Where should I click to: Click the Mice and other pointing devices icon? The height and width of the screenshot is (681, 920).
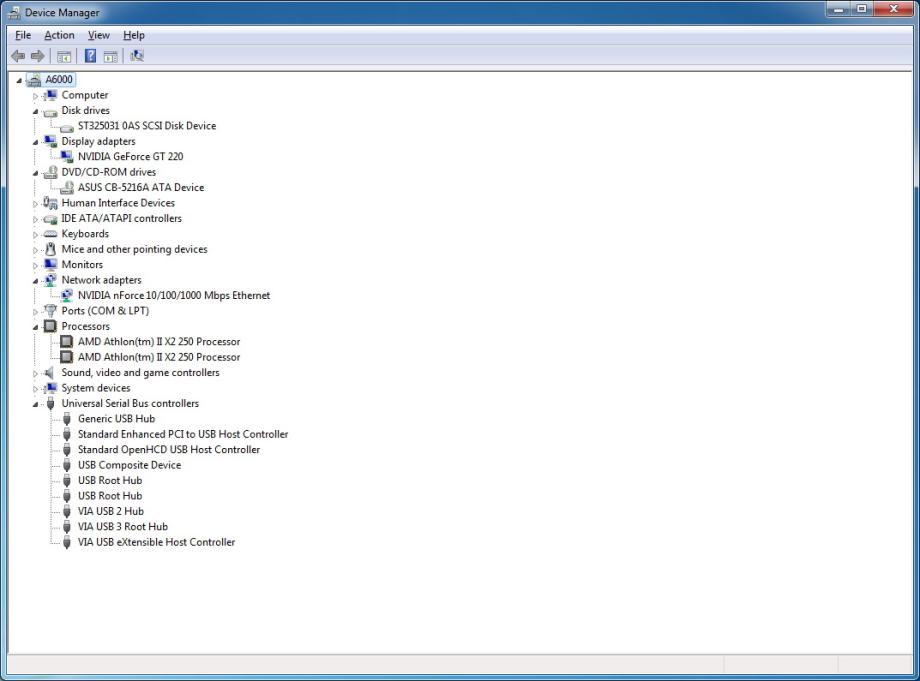click(x=50, y=249)
